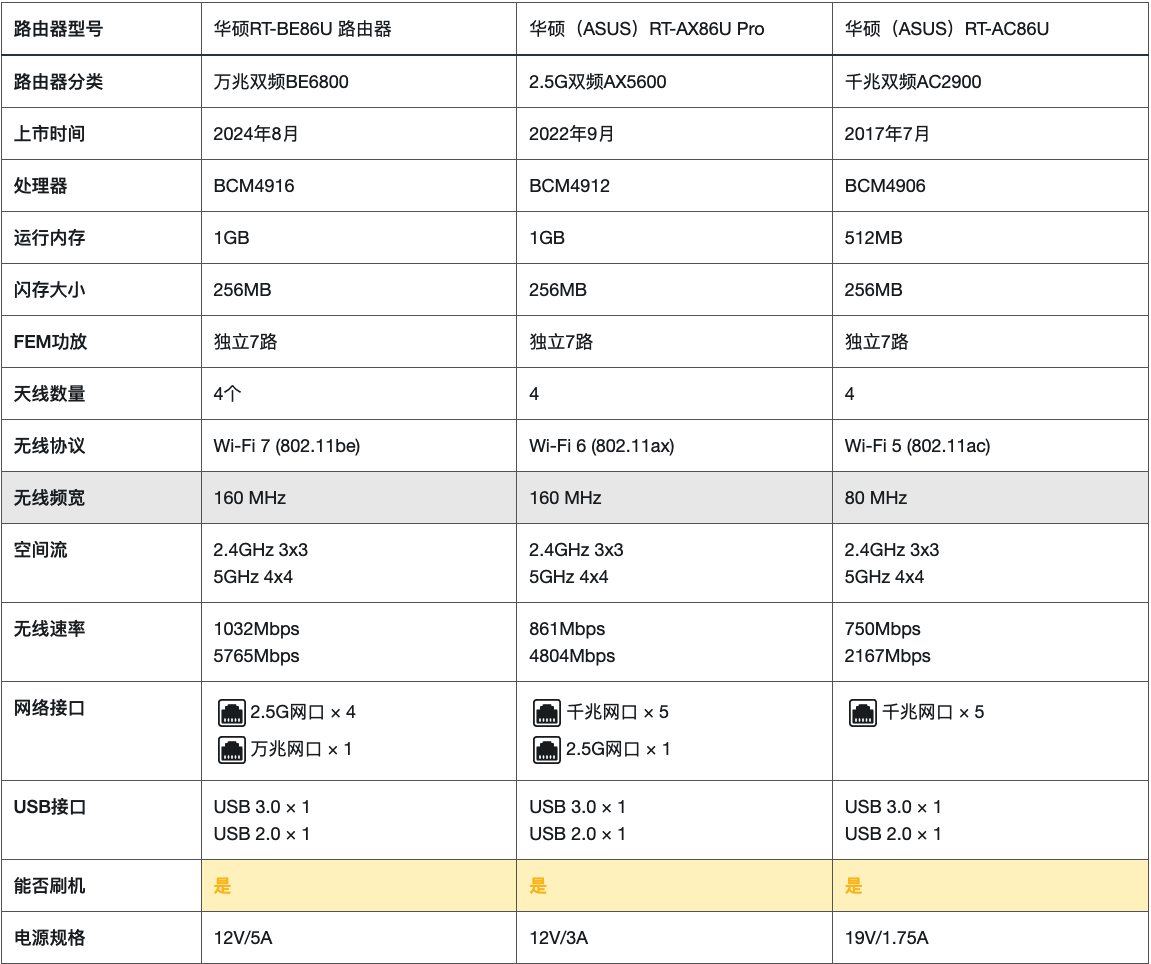Click the BCM4916 processor cell
The height and width of the screenshot is (964, 1151).
[x=254, y=186]
